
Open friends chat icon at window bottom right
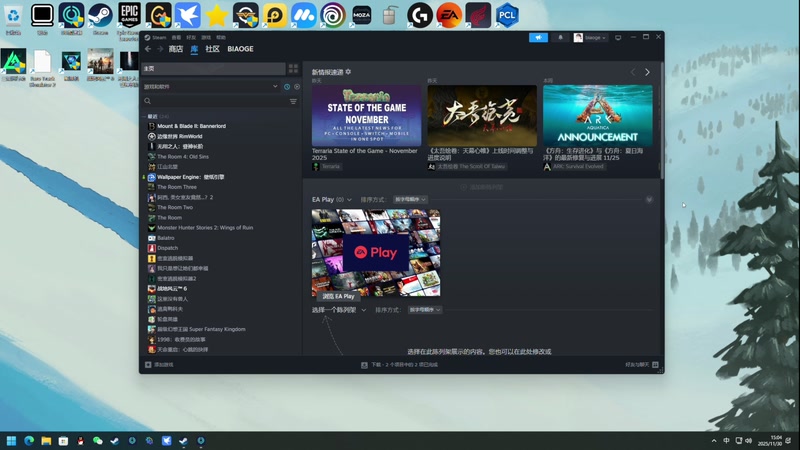655,365
